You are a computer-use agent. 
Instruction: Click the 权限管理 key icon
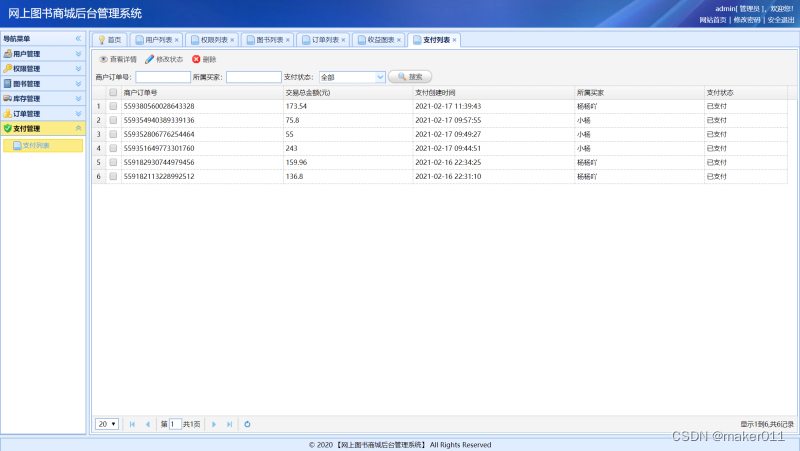(x=8, y=68)
